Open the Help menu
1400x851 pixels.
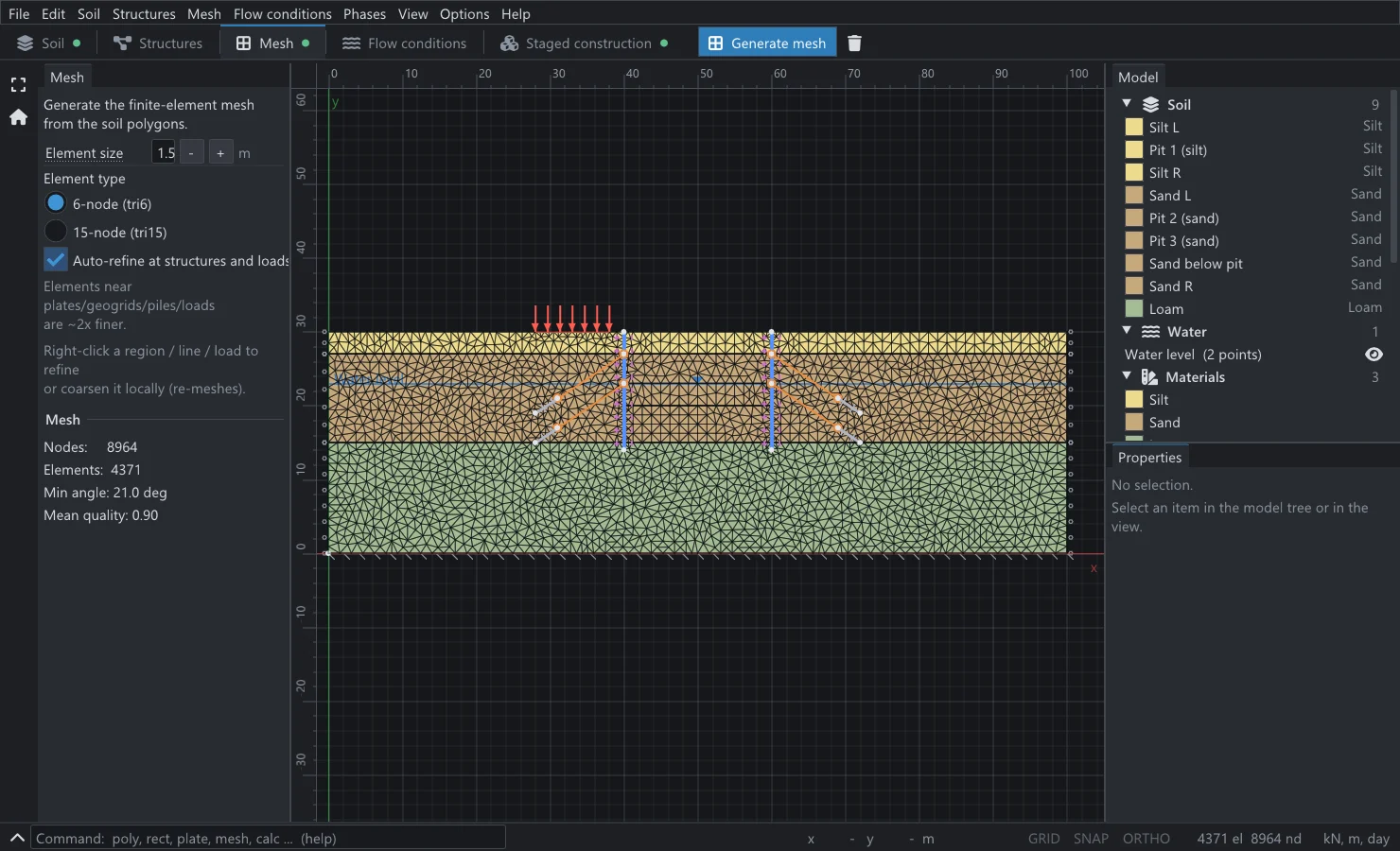516,14
